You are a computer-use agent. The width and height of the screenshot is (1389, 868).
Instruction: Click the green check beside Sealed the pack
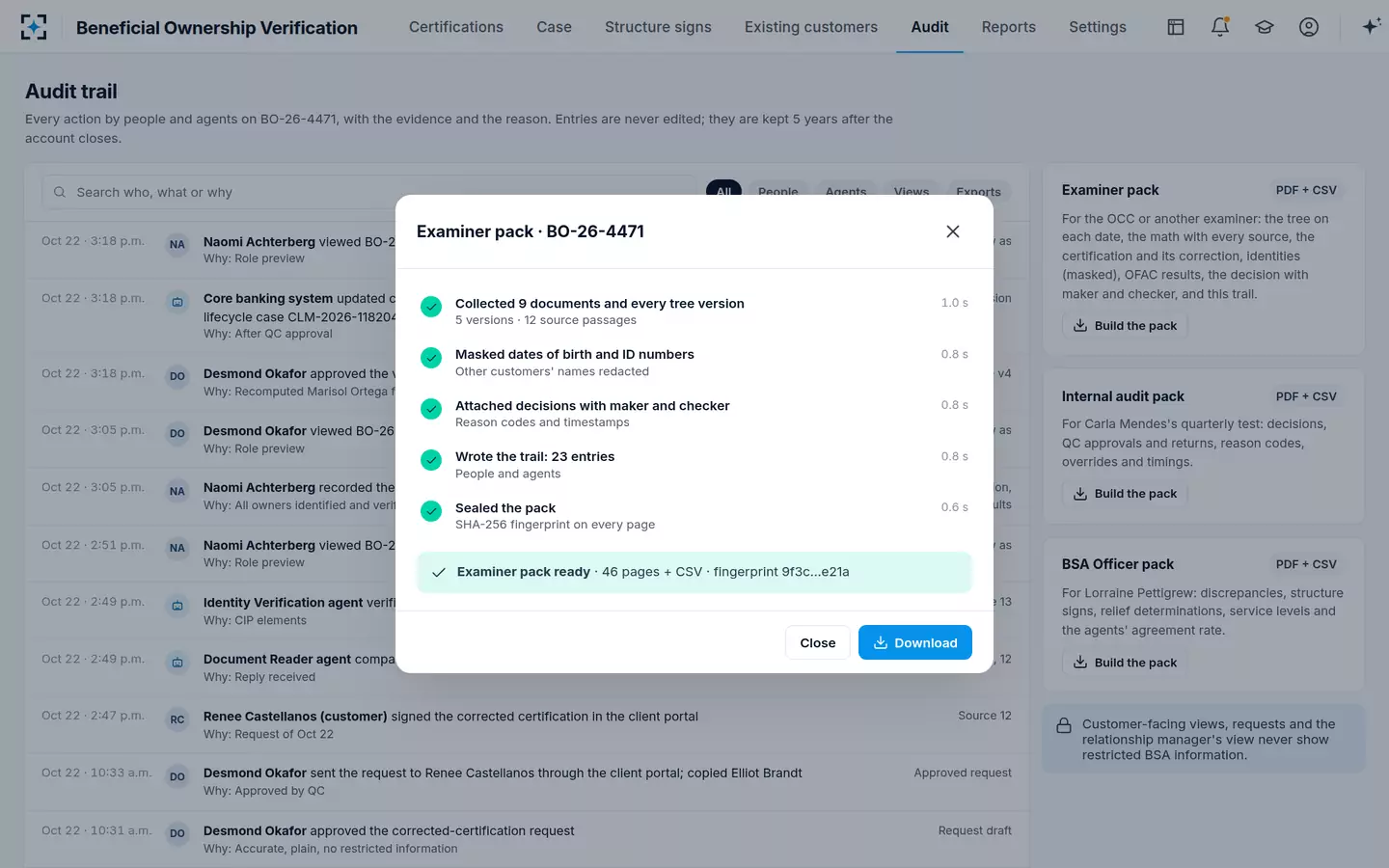coord(431,511)
